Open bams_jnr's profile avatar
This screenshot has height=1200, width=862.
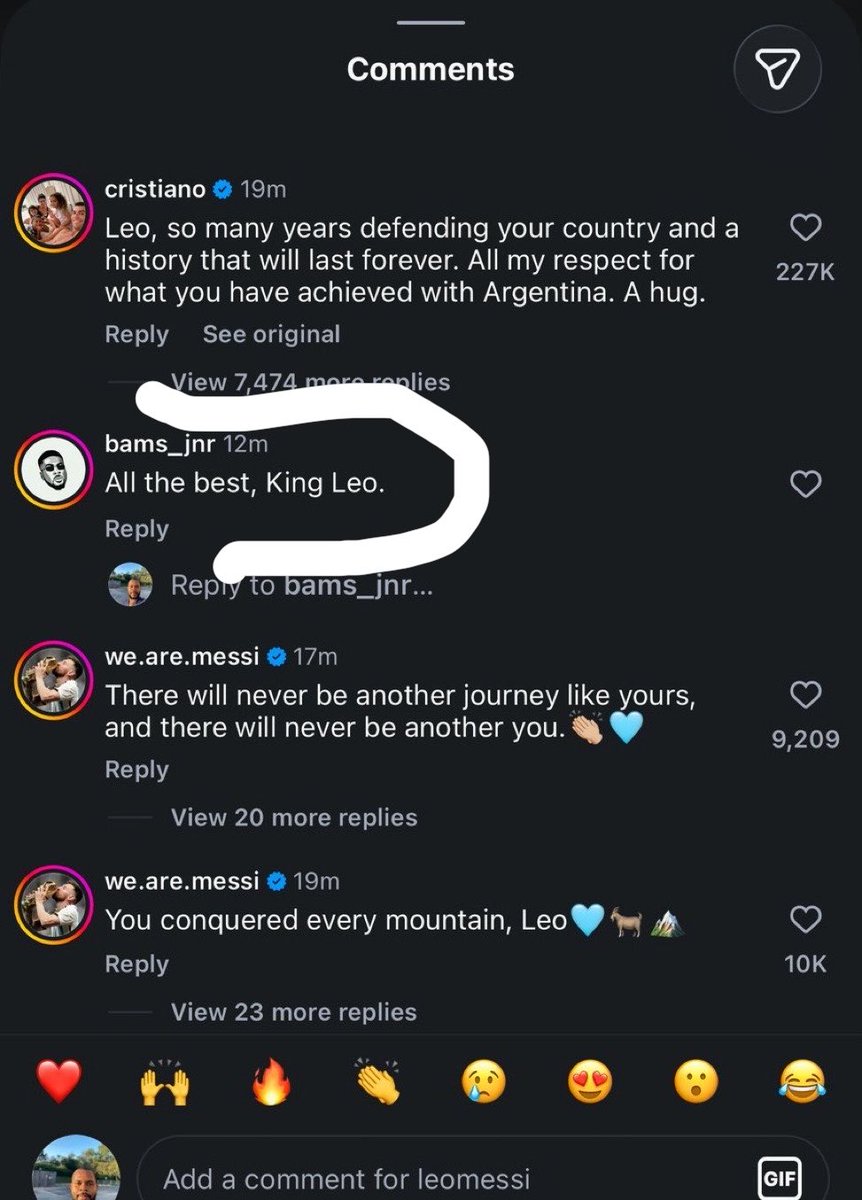click(52, 470)
